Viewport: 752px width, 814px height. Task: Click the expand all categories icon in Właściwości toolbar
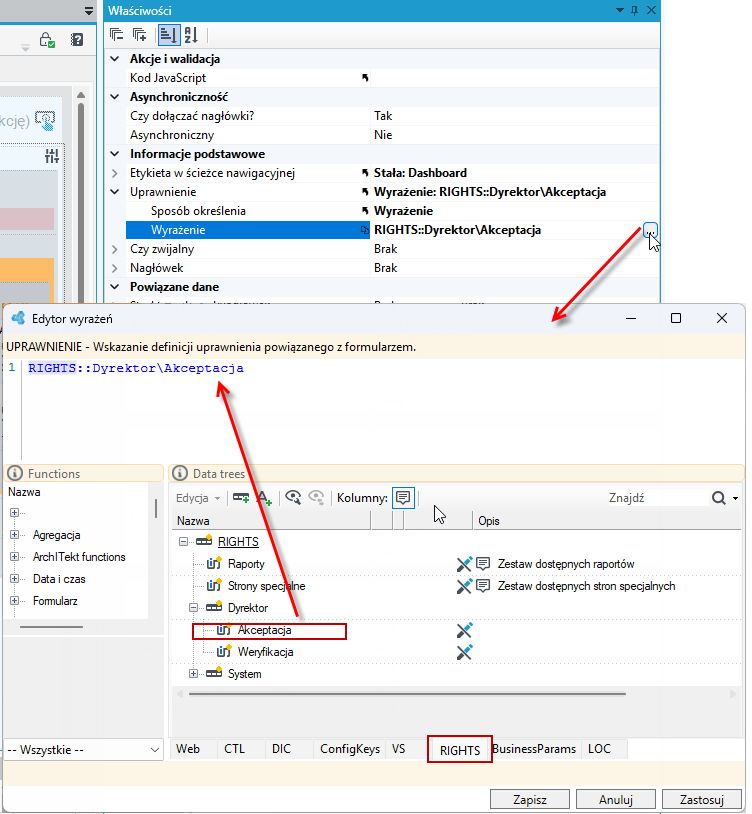click(x=139, y=35)
